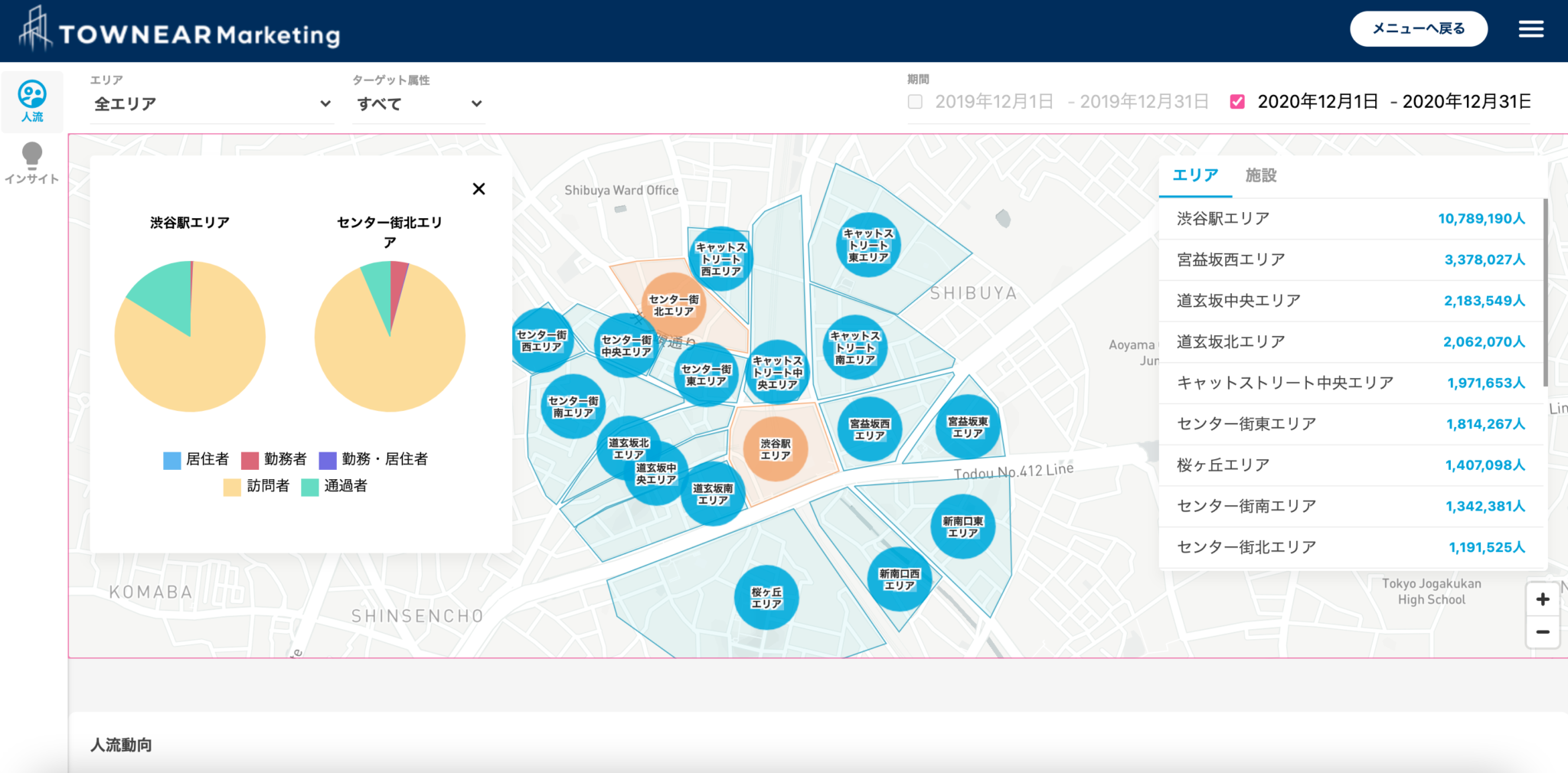The image size is (1568, 773).
Task: Zoom in the map with plus
Action: 1543,599
